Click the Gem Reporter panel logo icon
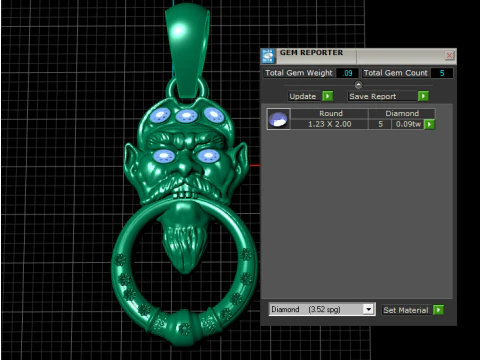Viewport: 480px width, 360px height. (x=268, y=56)
